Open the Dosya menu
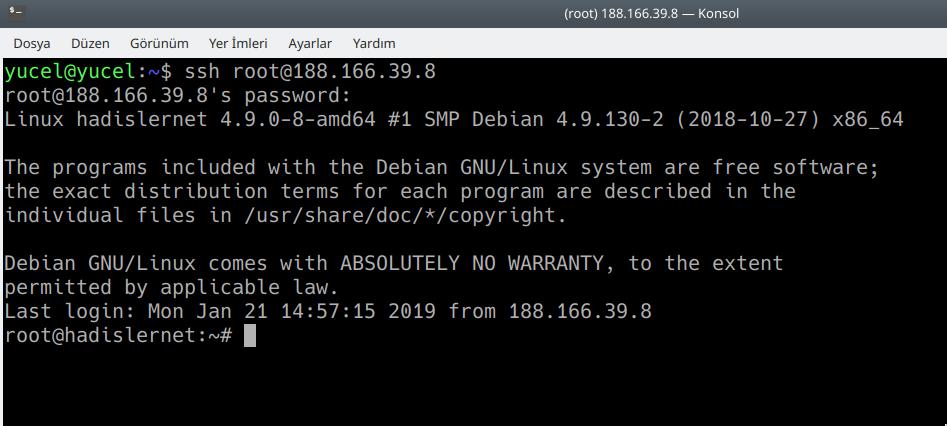 click(x=32, y=43)
